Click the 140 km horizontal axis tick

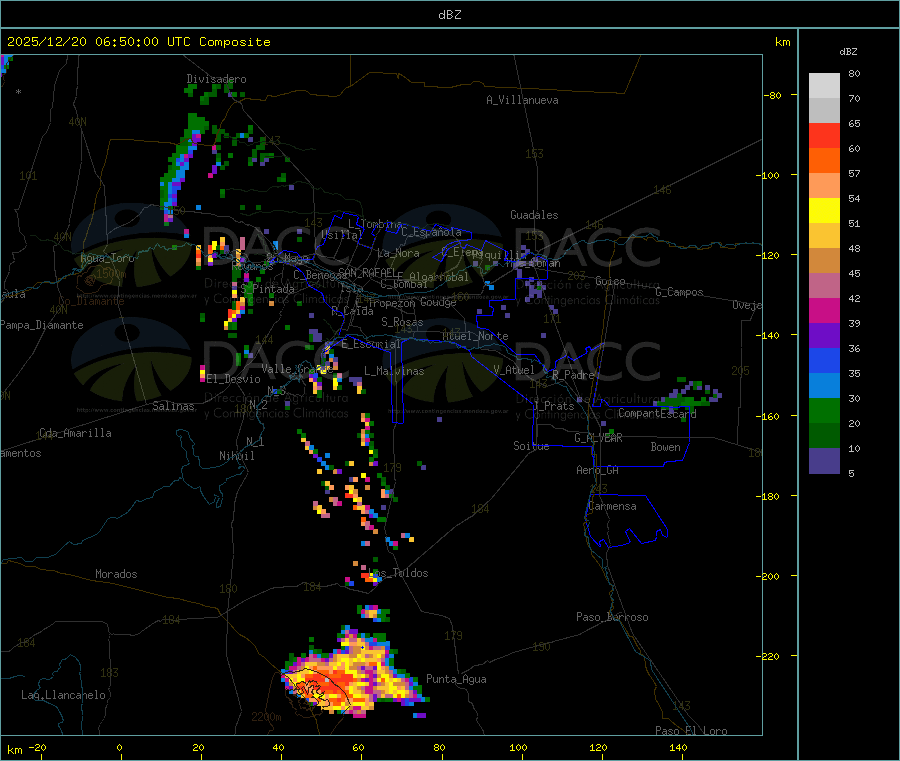click(x=678, y=747)
